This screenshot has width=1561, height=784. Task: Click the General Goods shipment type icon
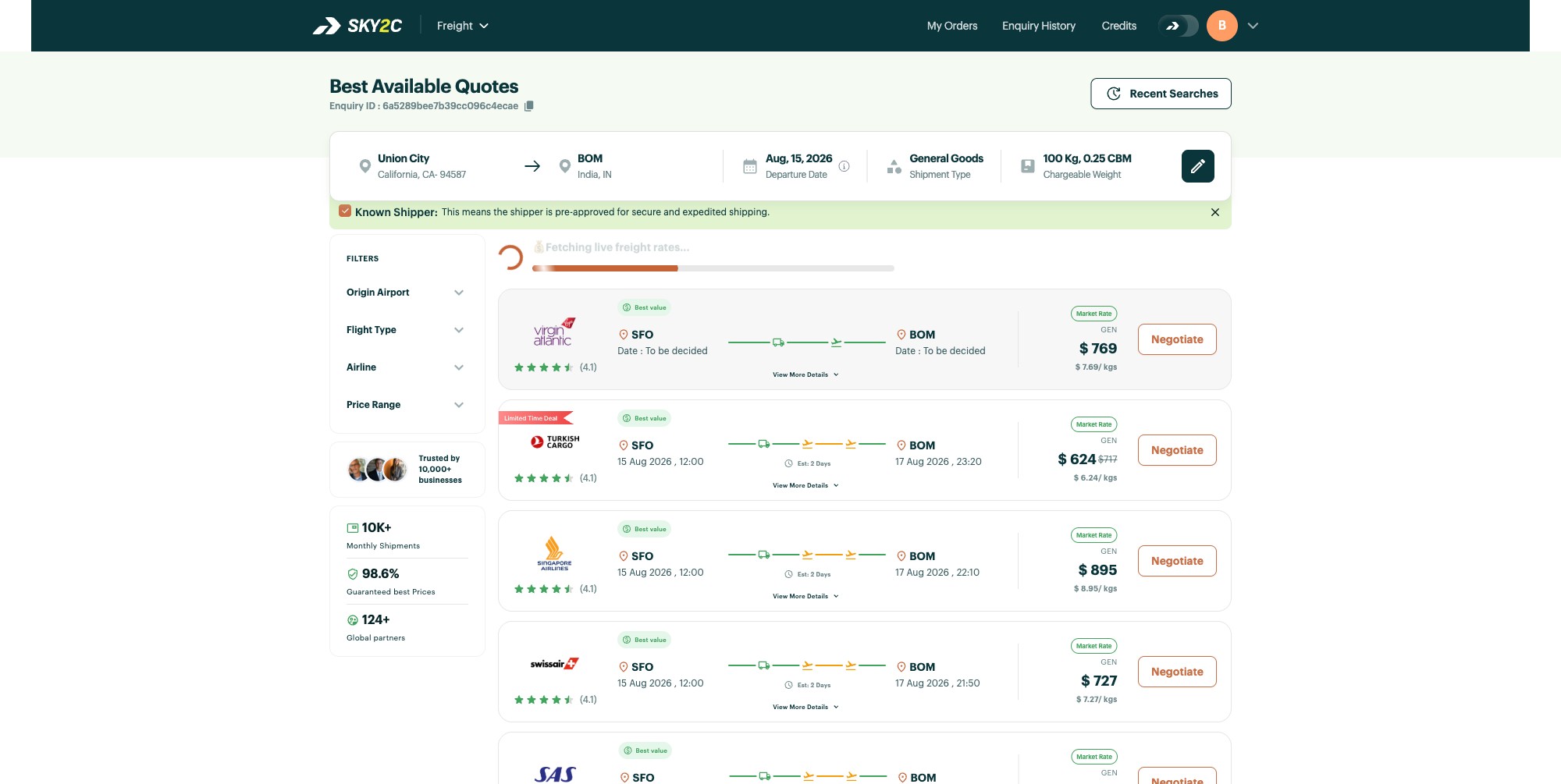click(894, 166)
